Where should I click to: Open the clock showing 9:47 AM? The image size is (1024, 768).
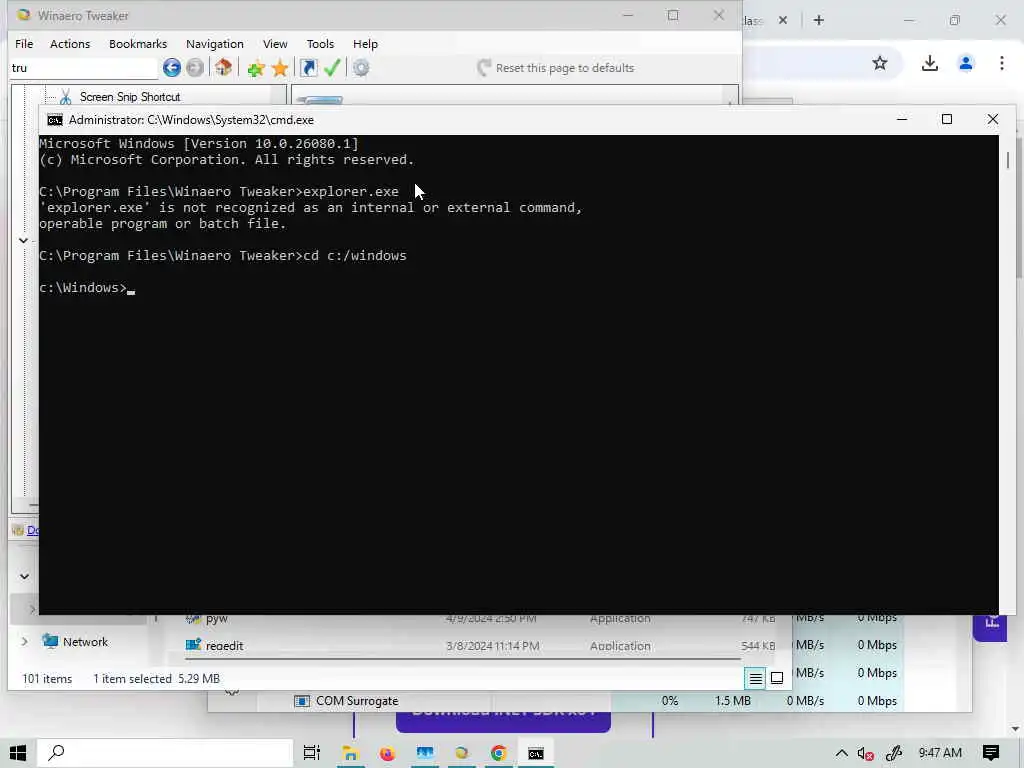(940, 753)
